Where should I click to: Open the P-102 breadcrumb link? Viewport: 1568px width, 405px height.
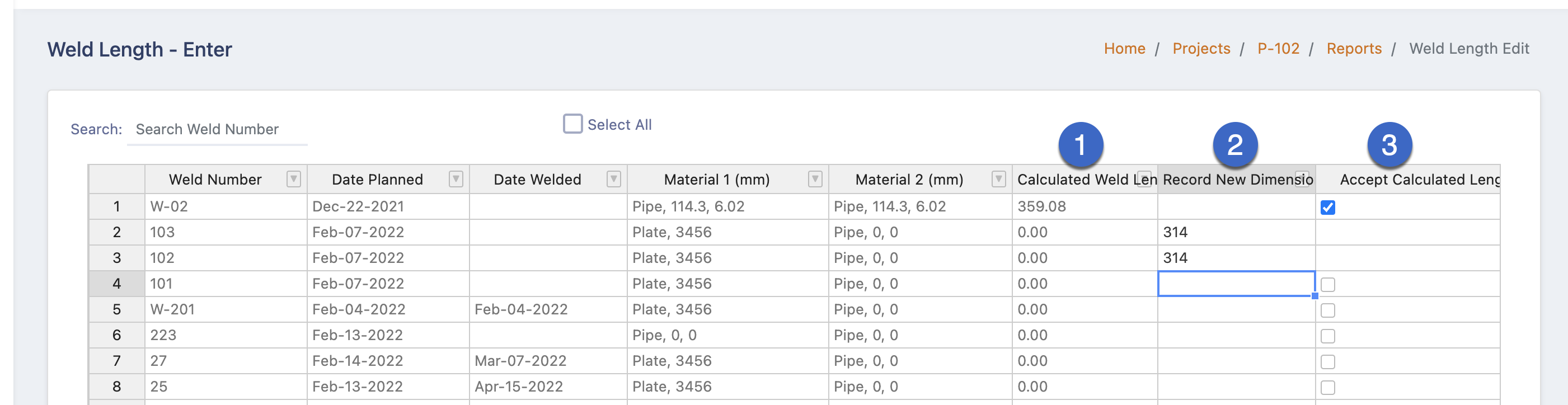click(1278, 49)
